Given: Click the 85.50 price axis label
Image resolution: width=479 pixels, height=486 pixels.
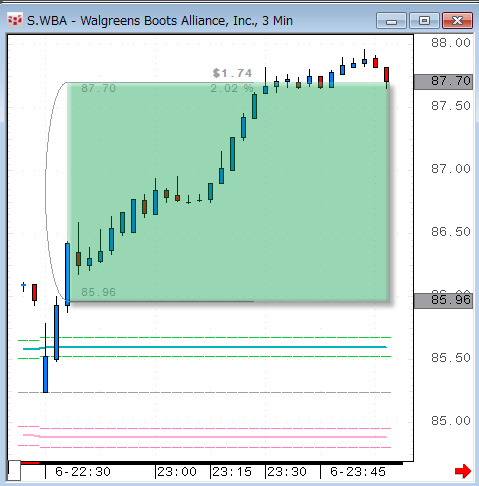Looking at the screenshot, I should pyautogui.click(x=451, y=358).
